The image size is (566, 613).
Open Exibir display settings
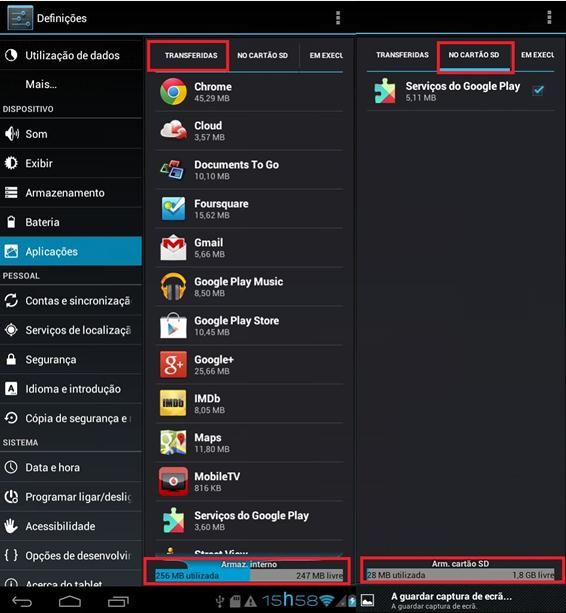point(71,163)
